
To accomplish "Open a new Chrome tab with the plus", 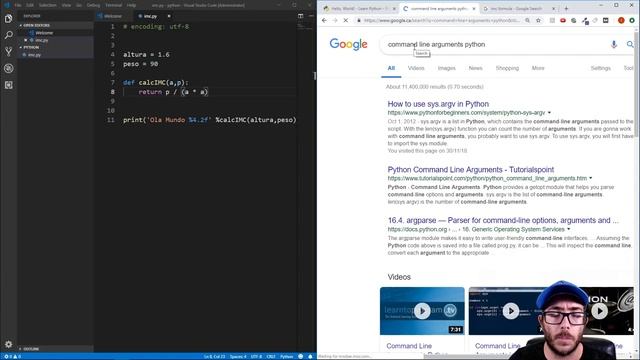I will (566, 8).
